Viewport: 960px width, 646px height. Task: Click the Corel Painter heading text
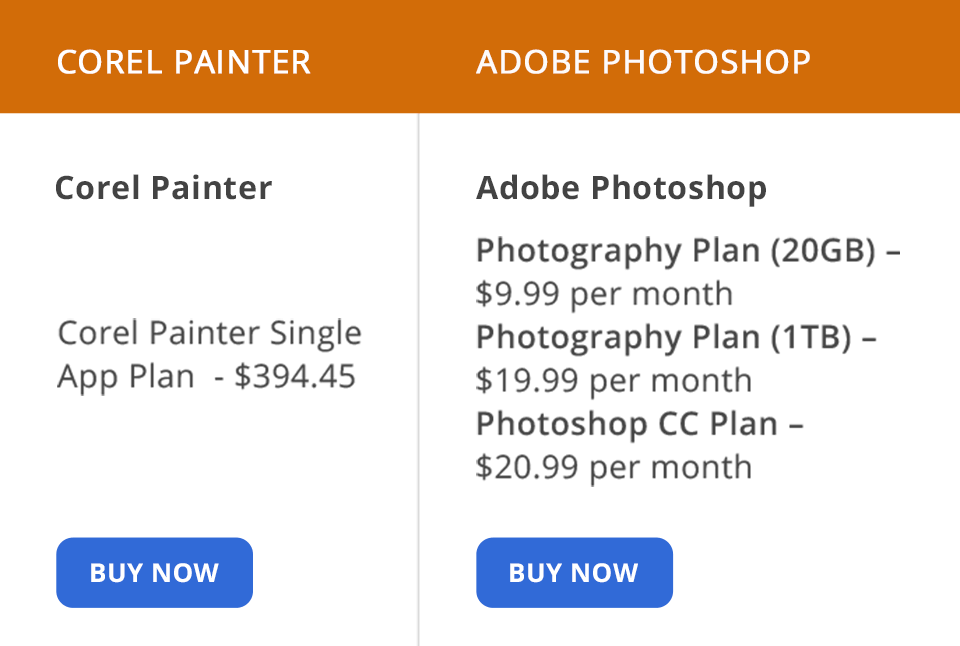[x=163, y=187]
